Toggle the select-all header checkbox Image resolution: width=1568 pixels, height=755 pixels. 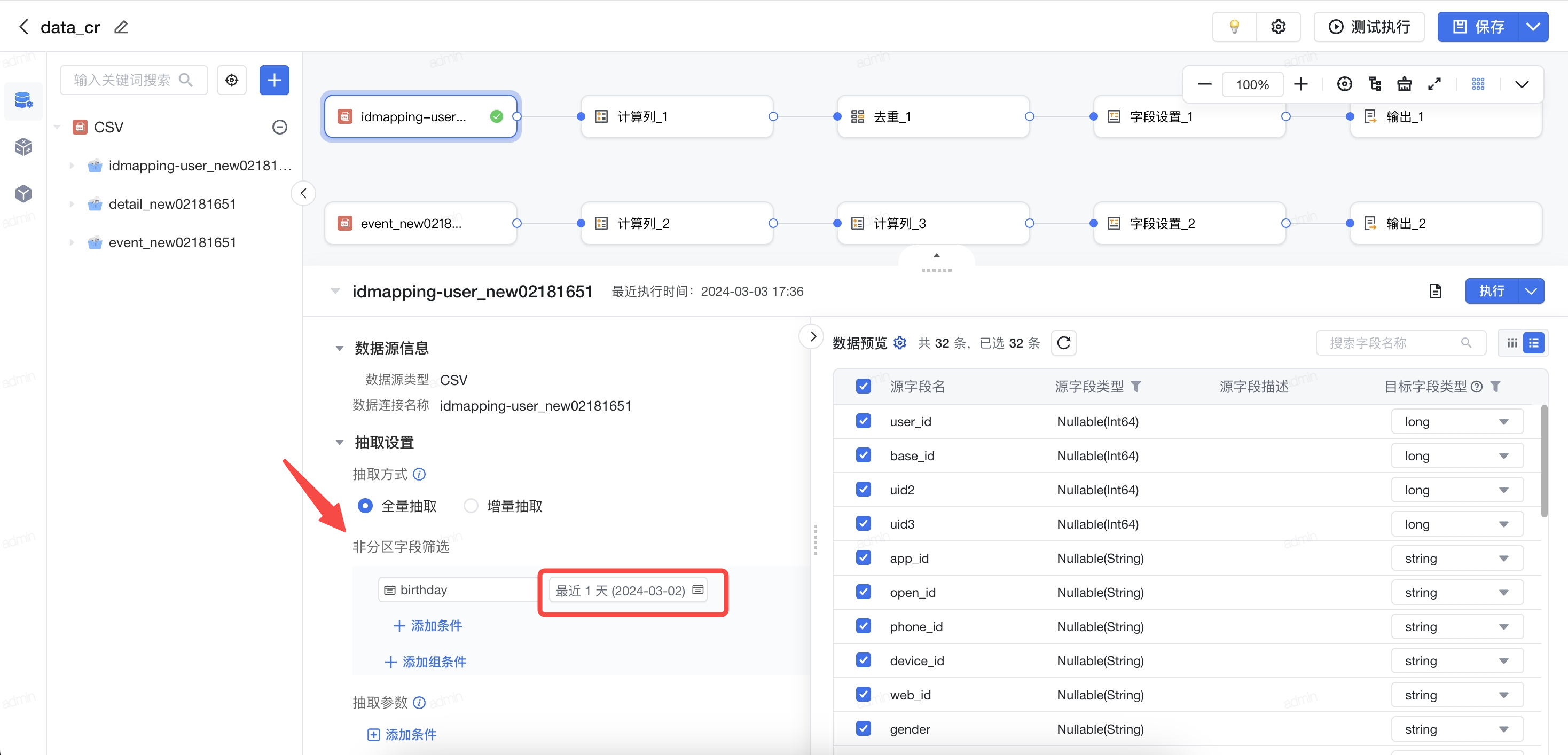pos(863,387)
